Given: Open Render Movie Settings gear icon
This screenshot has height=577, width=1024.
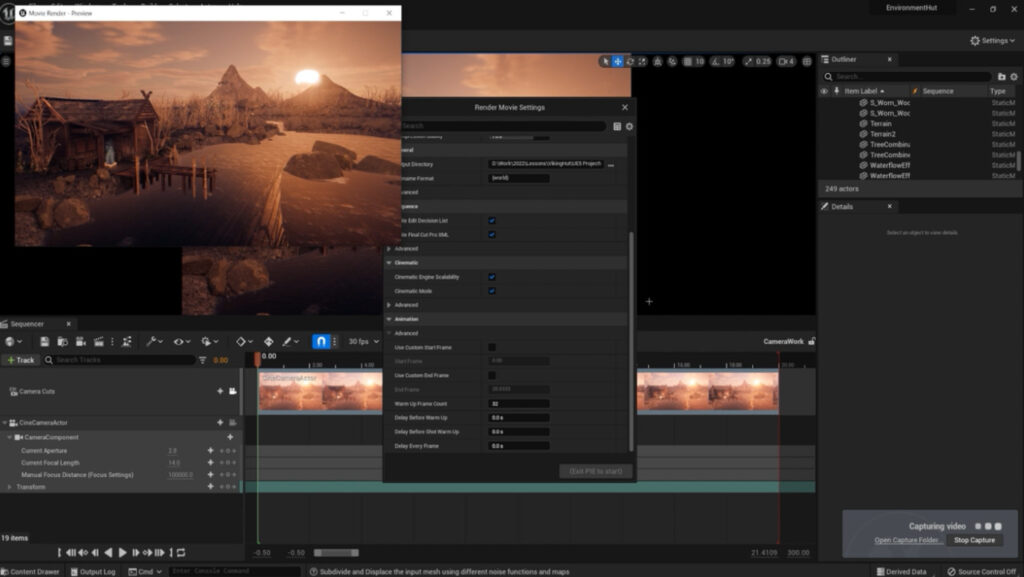Looking at the screenshot, I should click(629, 126).
